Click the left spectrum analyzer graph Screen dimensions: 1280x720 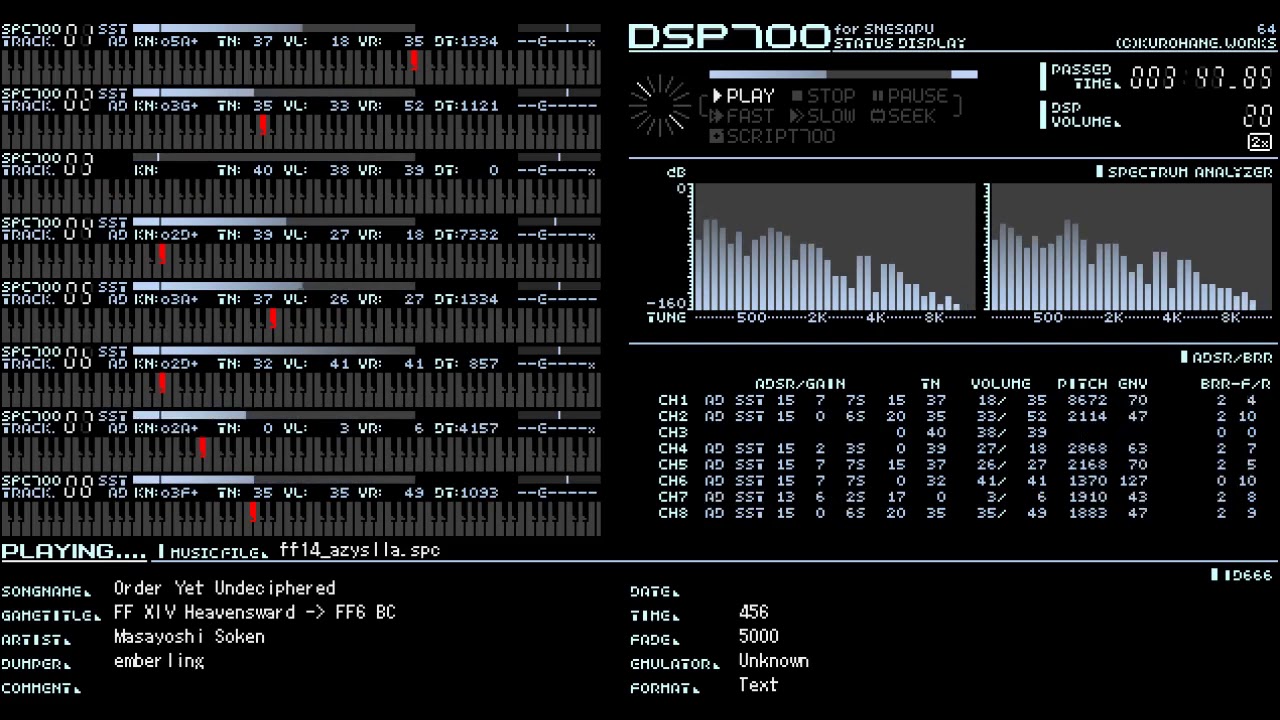832,247
